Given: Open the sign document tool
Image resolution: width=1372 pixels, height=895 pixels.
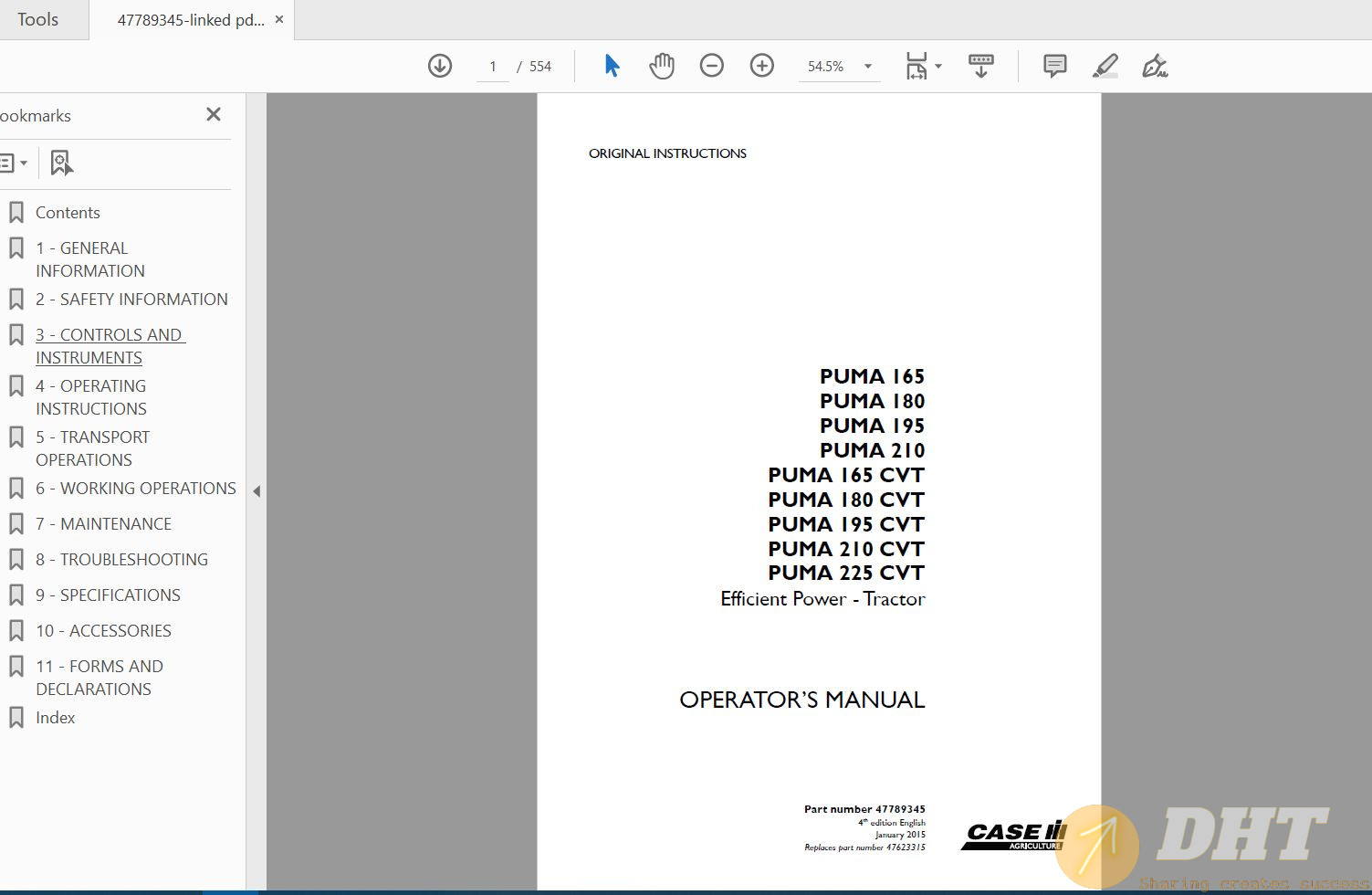Looking at the screenshot, I should point(1155,66).
